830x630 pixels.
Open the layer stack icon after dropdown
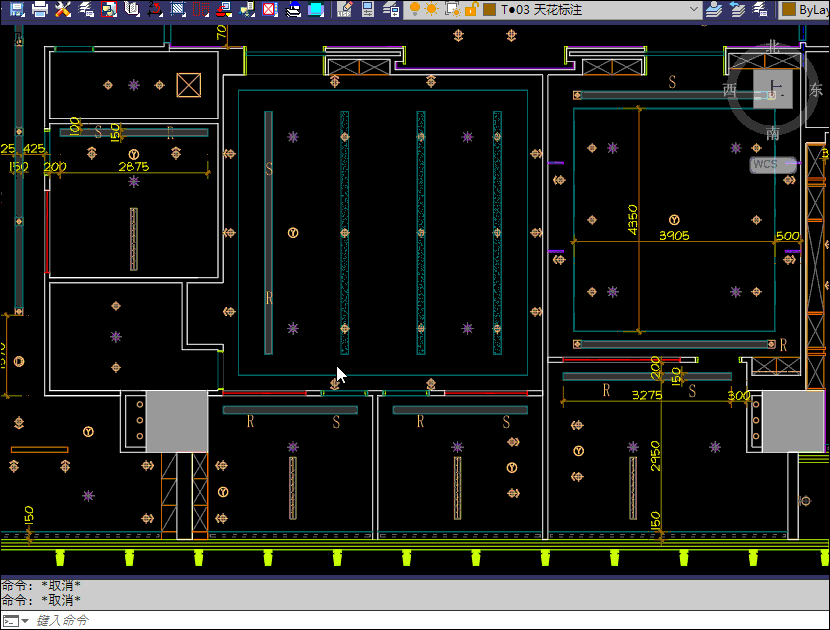click(714, 9)
